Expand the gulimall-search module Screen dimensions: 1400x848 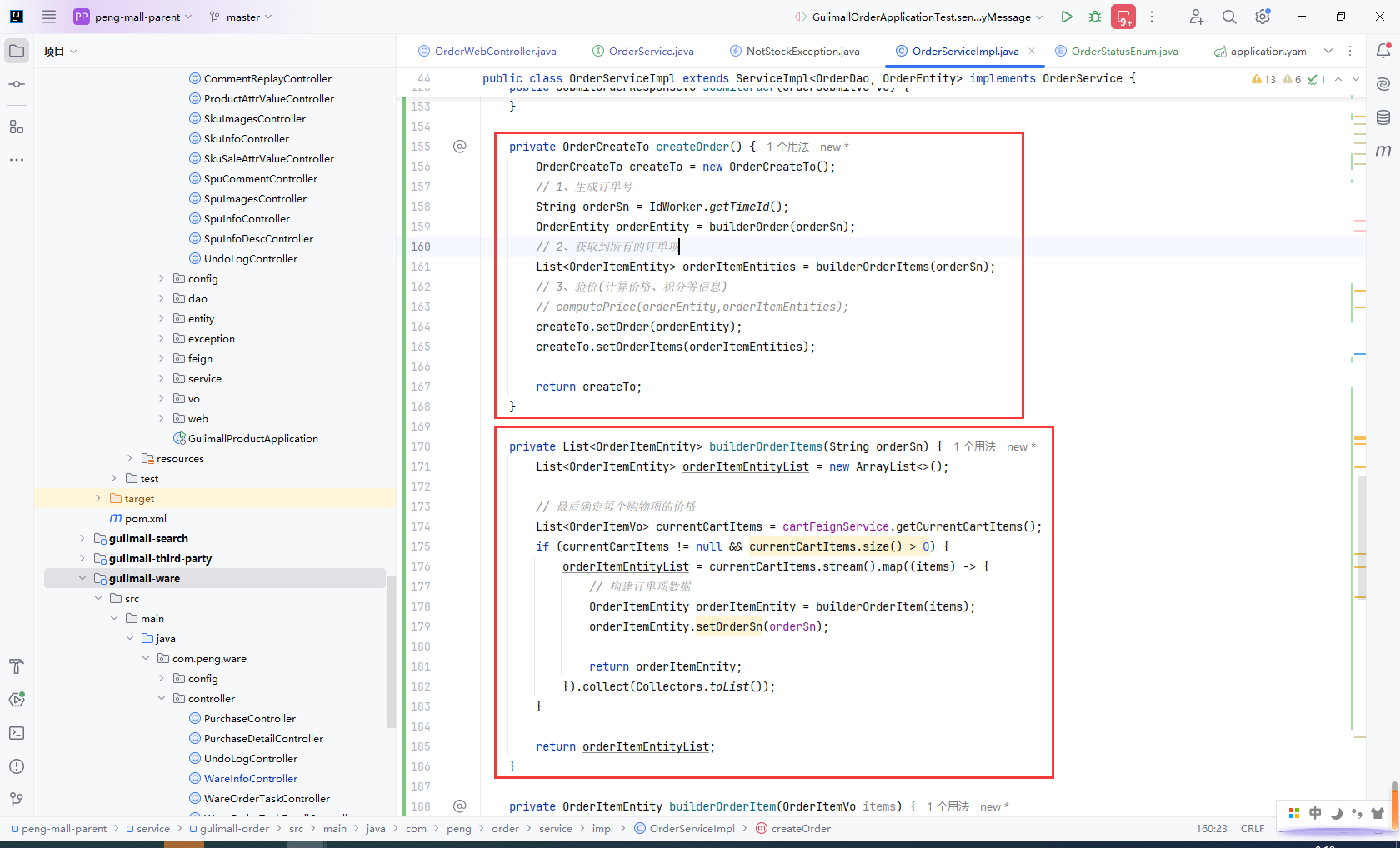[82, 538]
